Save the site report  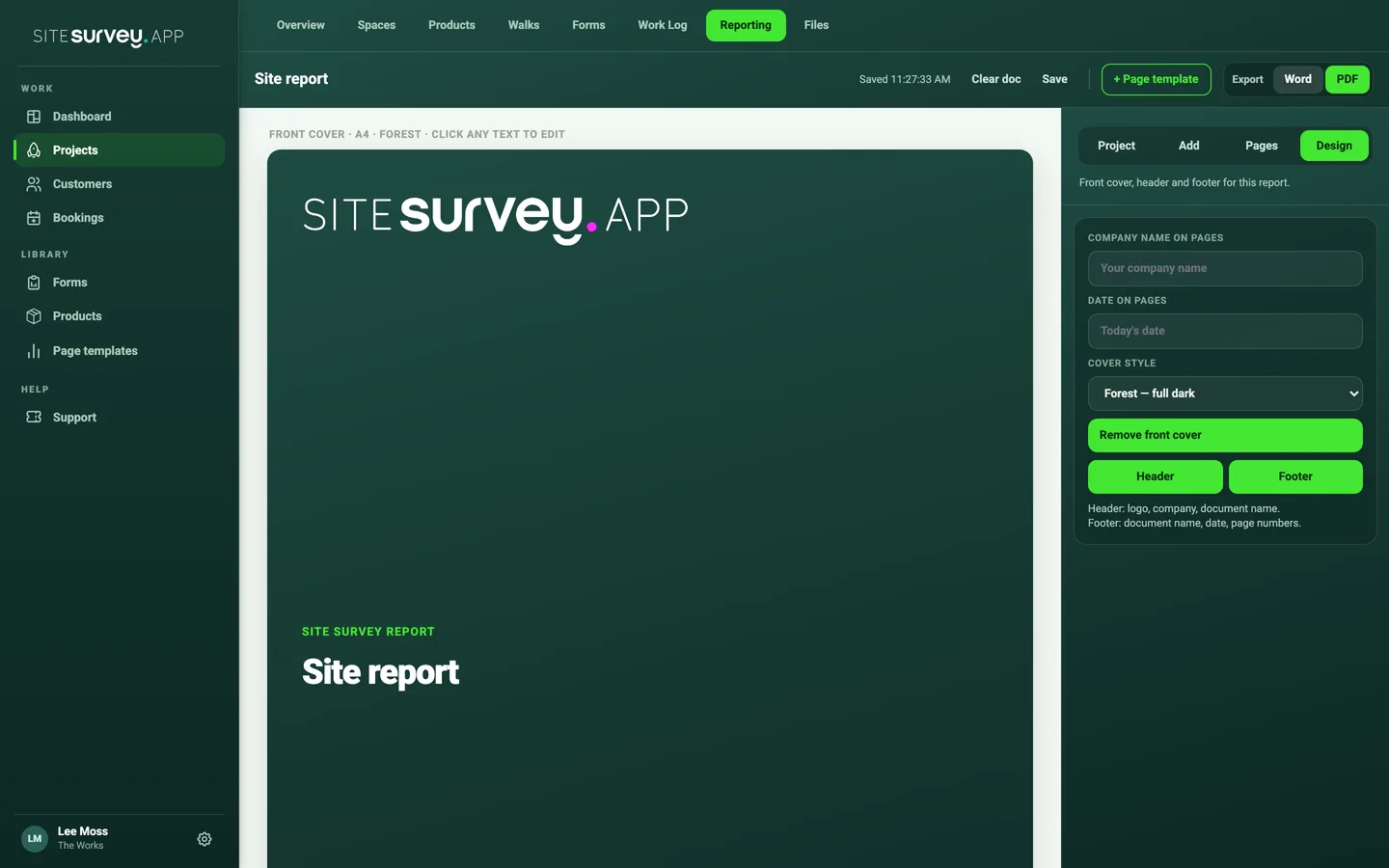click(1054, 79)
